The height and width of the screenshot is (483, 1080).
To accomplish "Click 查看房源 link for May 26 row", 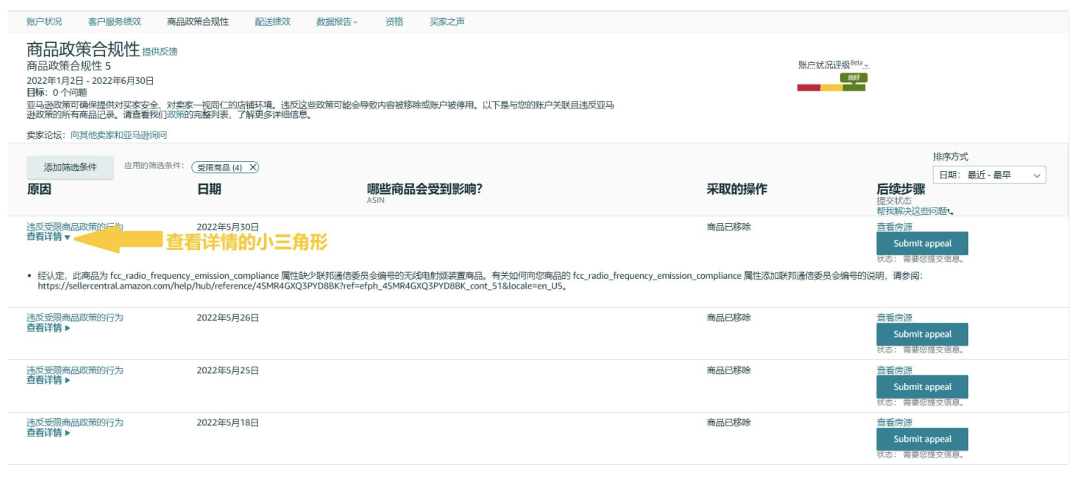I will coord(893,318).
